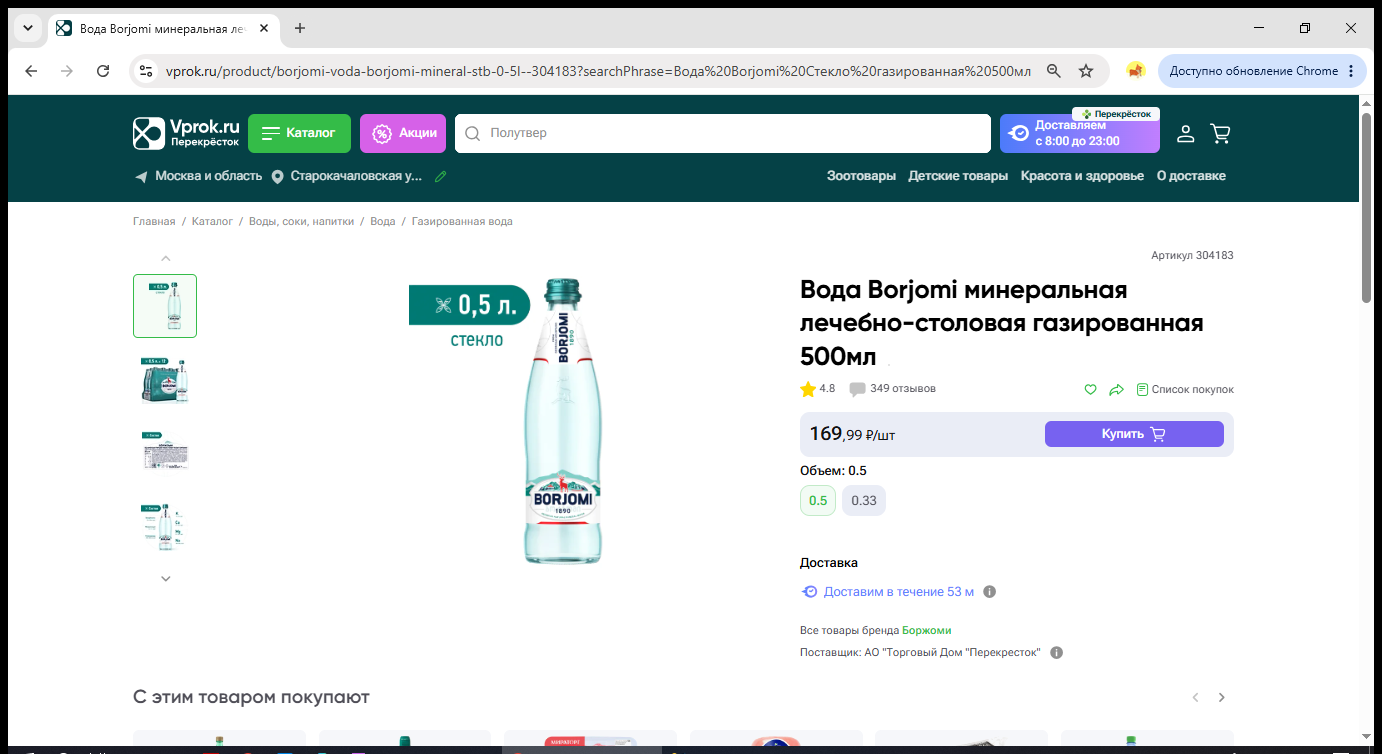This screenshot has height=754, width=1382.
Task: Open Зоотовары section
Action: click(861, 176)
